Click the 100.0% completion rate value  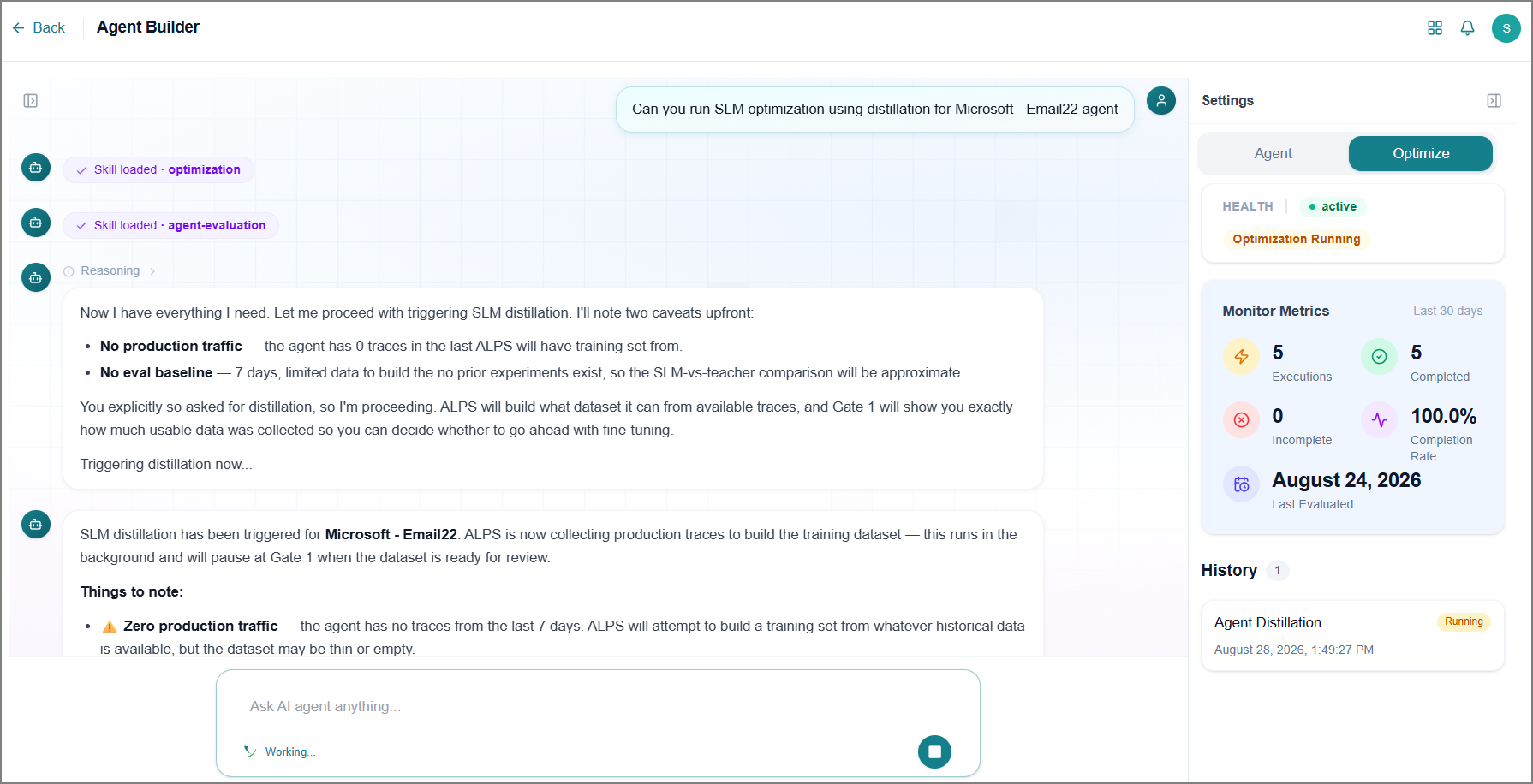[x=1444, y=417]
